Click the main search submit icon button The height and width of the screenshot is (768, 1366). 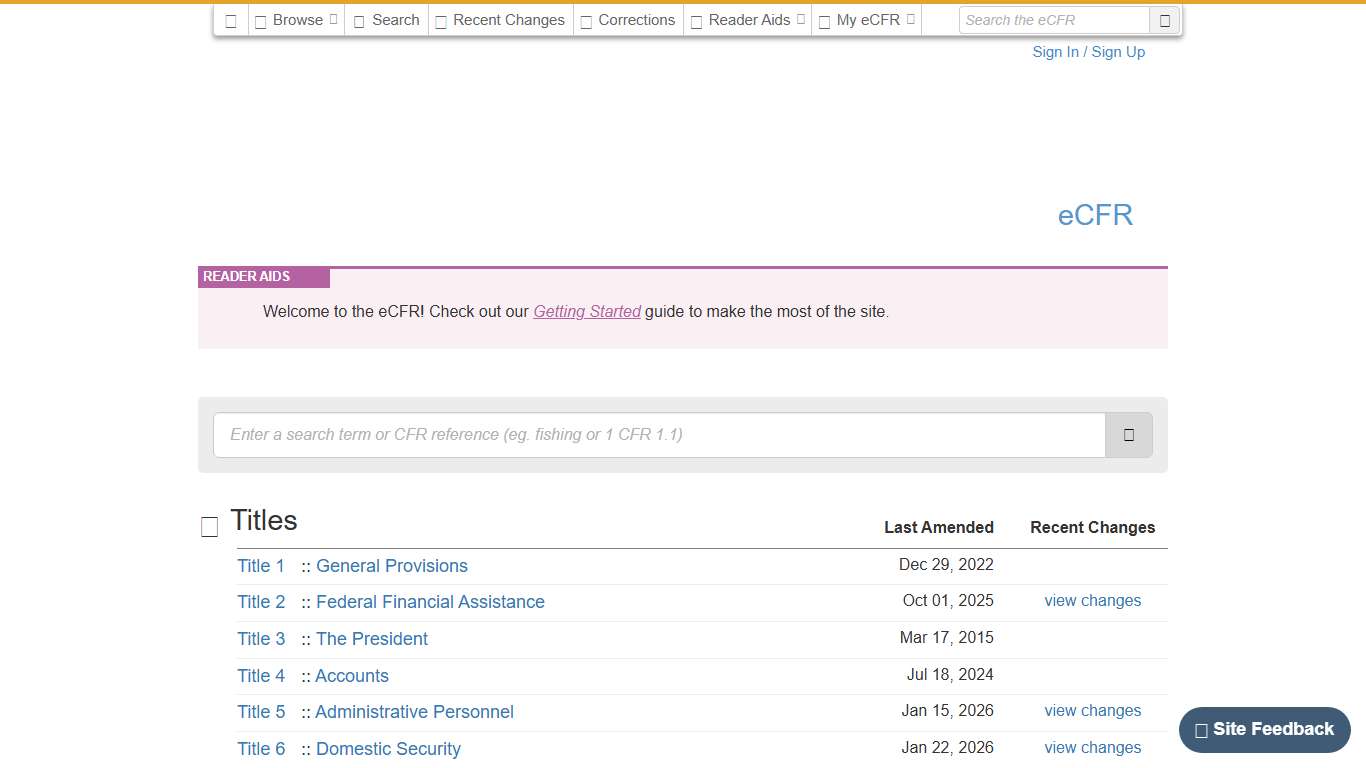[1128, 435]
